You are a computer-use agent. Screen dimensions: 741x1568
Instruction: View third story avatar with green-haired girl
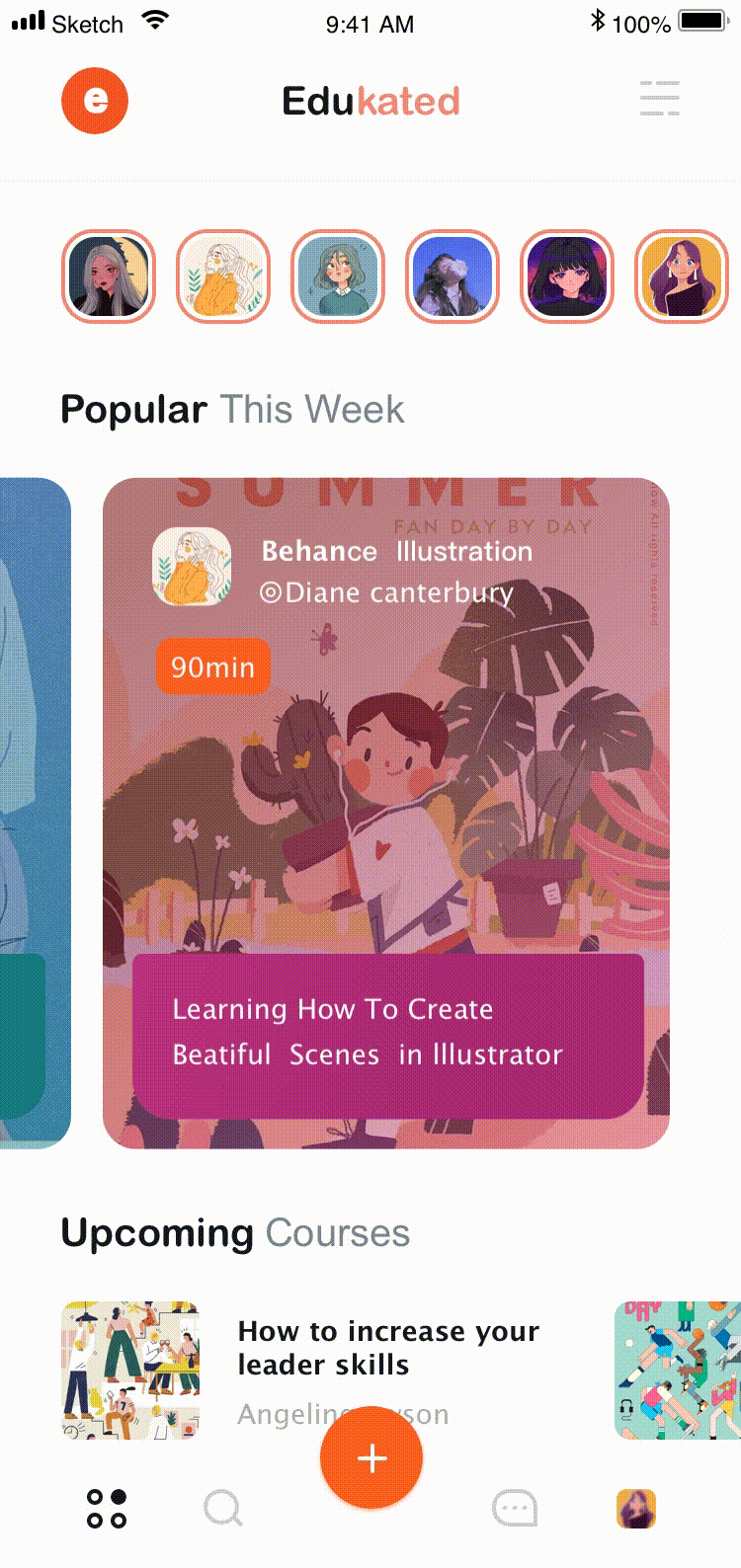pos(338,276)
